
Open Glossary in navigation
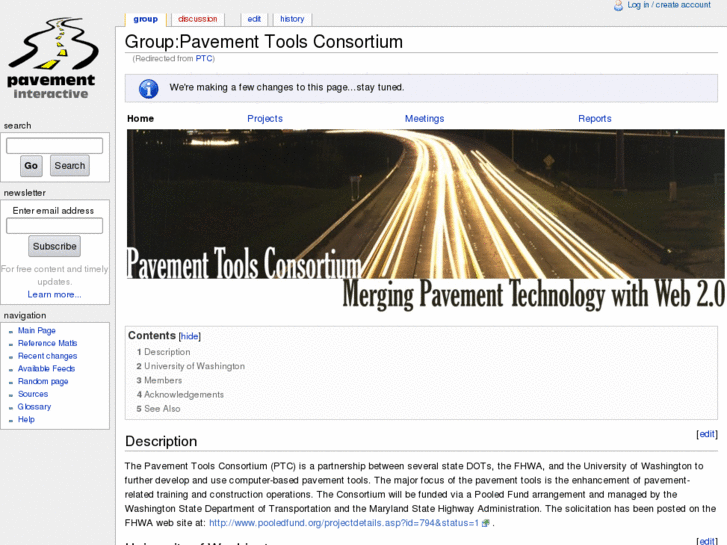coord(34,407)
